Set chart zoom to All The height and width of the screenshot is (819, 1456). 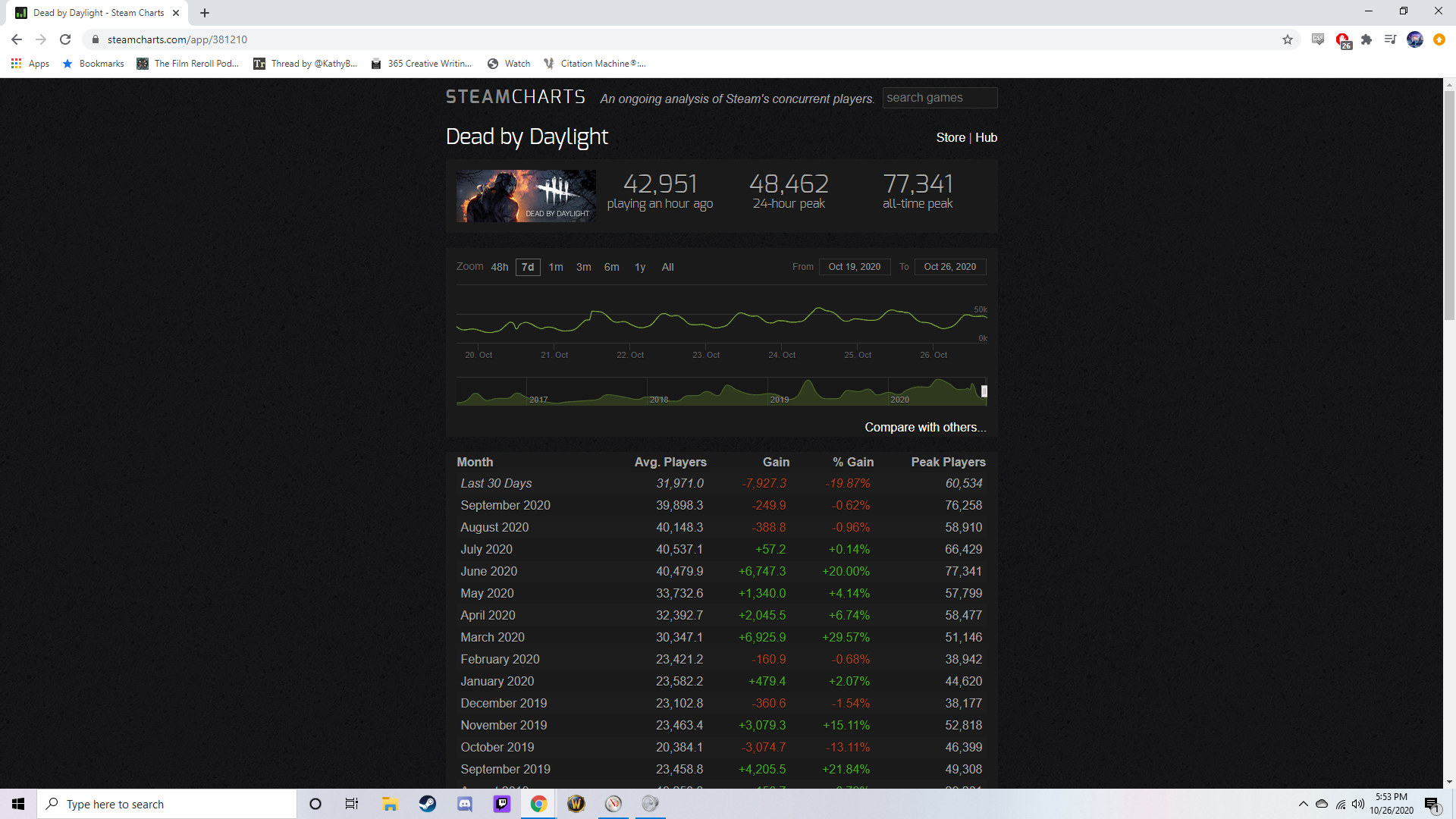pyautogui.click(x=667, y=267)
